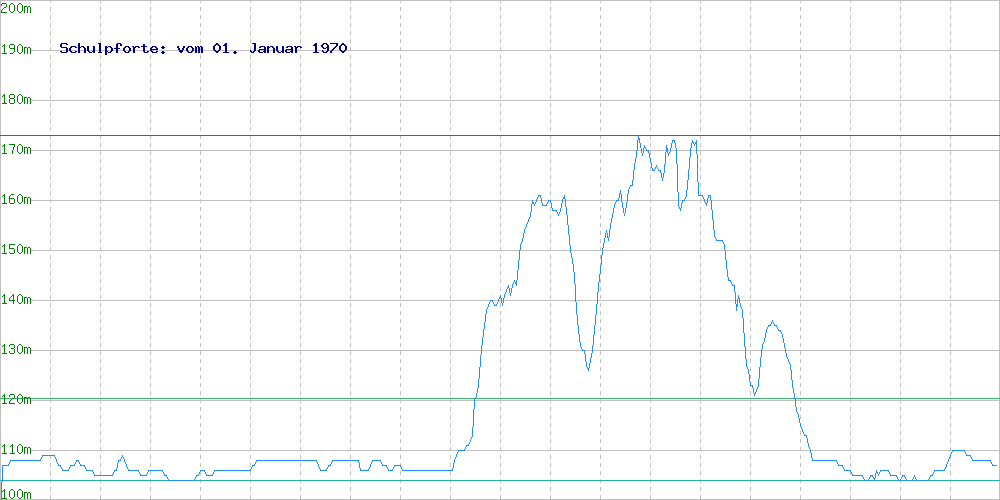The width and height of the screenshot is (1000, 500).
Task: Select the 150m elevation label
Action: pyautogui.click(x=17, y=249)
